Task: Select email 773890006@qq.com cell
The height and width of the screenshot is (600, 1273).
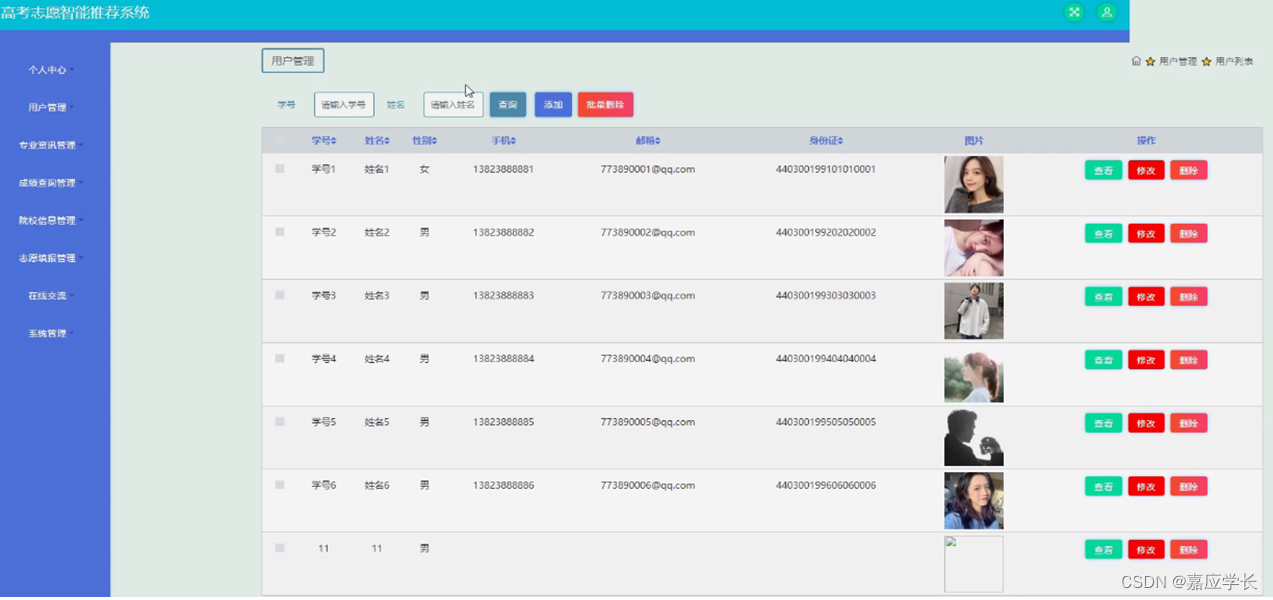Action: (x=647, y=485)
